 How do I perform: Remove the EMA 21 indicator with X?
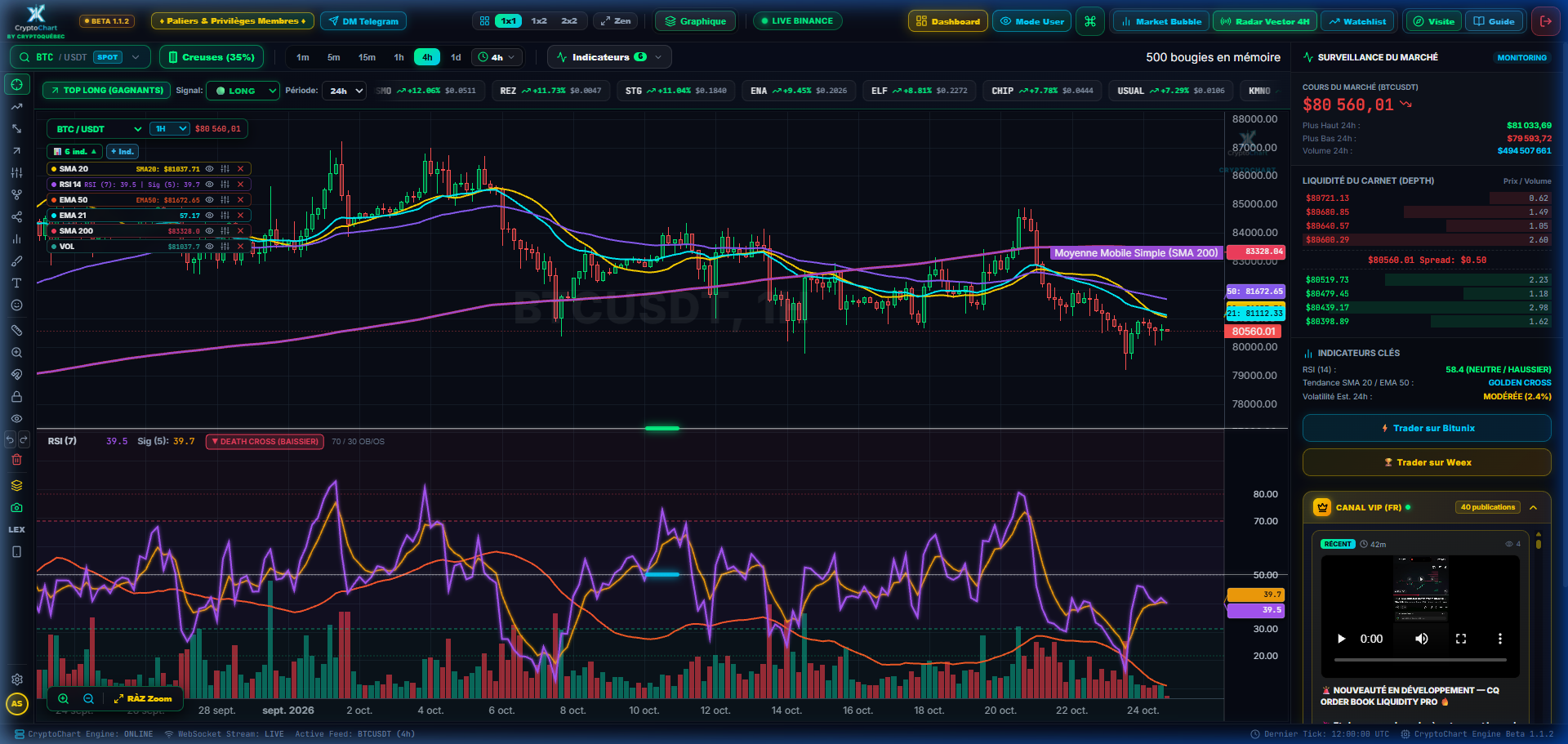click(240, 216)
